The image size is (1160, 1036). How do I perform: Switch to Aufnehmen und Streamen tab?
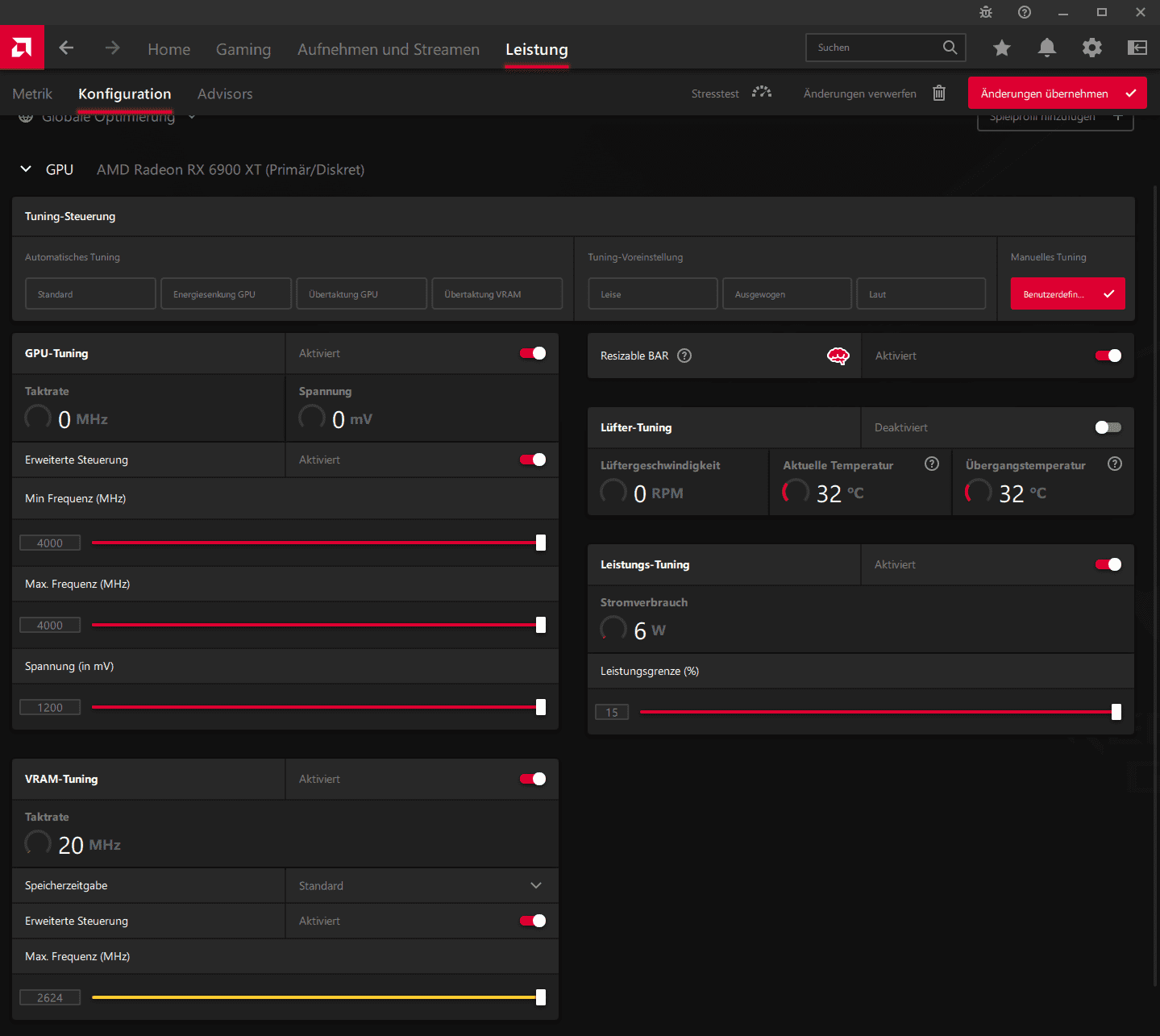pos(389,49)
